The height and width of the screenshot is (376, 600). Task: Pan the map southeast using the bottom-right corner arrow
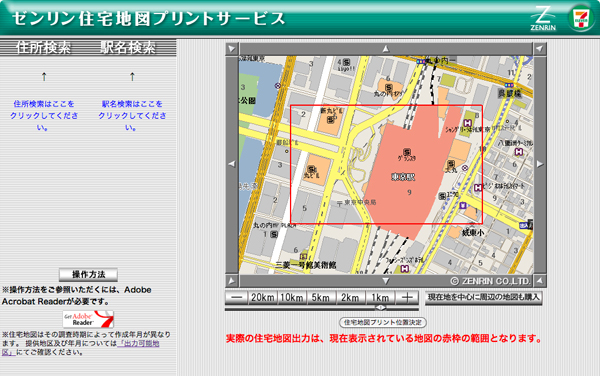[540, 281]
